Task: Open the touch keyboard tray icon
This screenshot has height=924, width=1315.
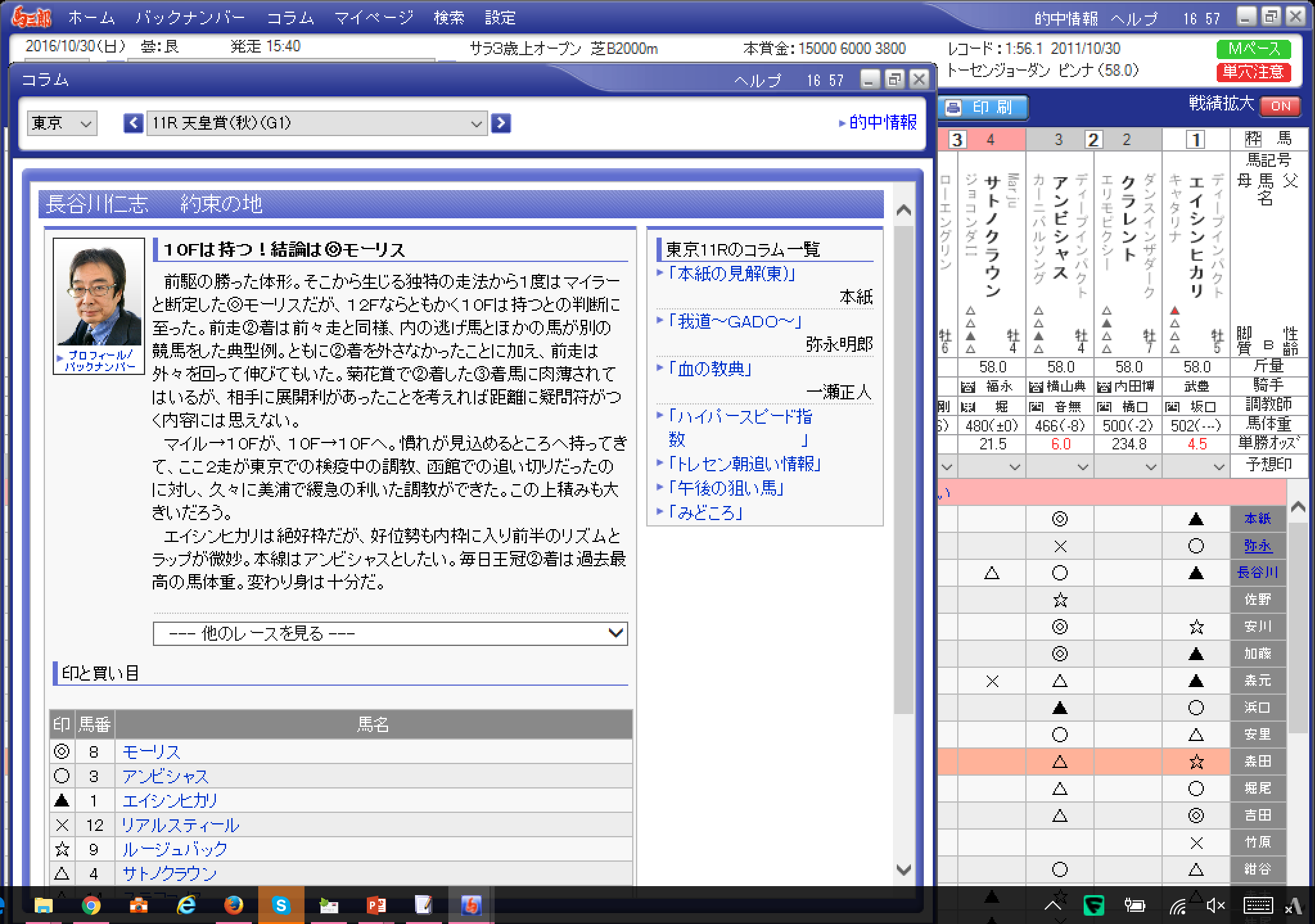Action: pos(1258,906)
